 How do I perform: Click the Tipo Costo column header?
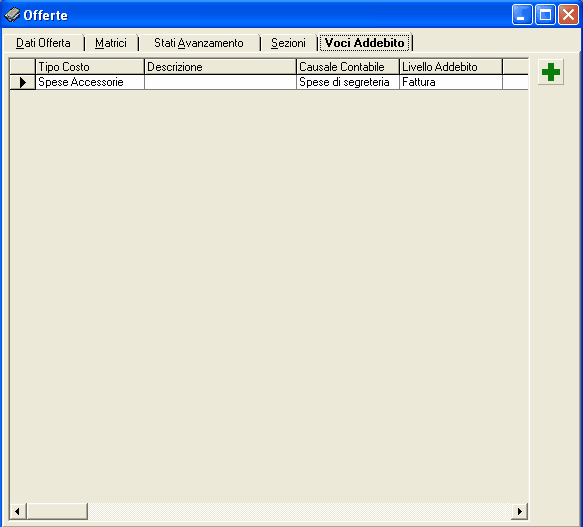tap(90, 67)
